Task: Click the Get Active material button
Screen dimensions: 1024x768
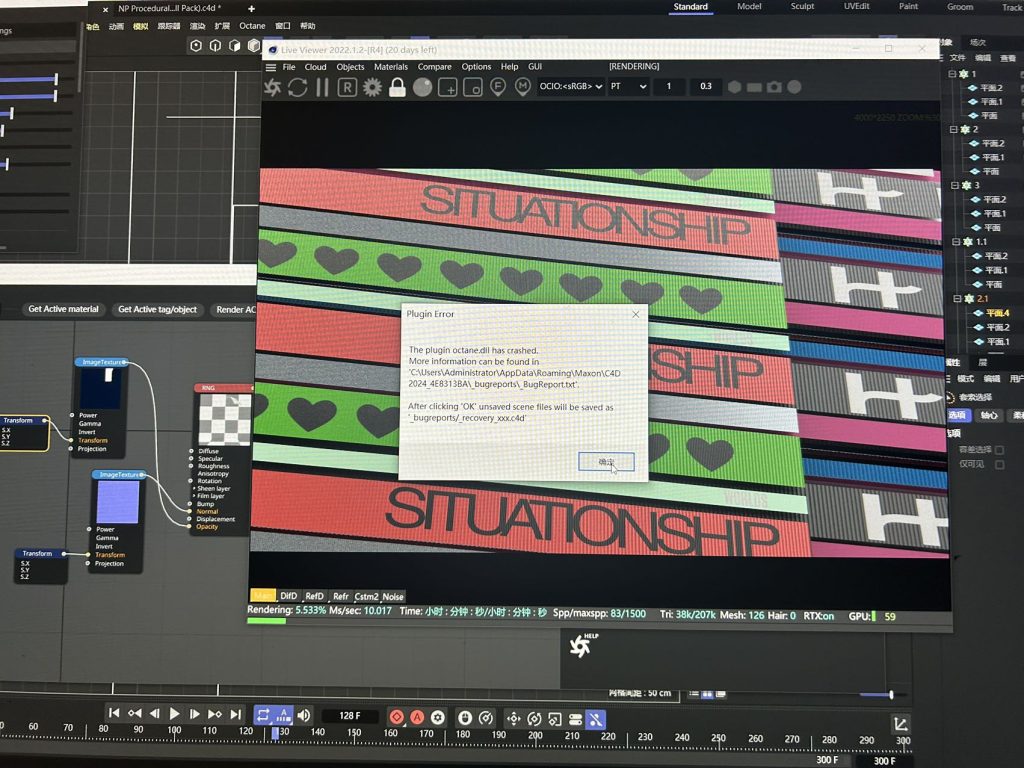Action: click(x=63, y=309)
